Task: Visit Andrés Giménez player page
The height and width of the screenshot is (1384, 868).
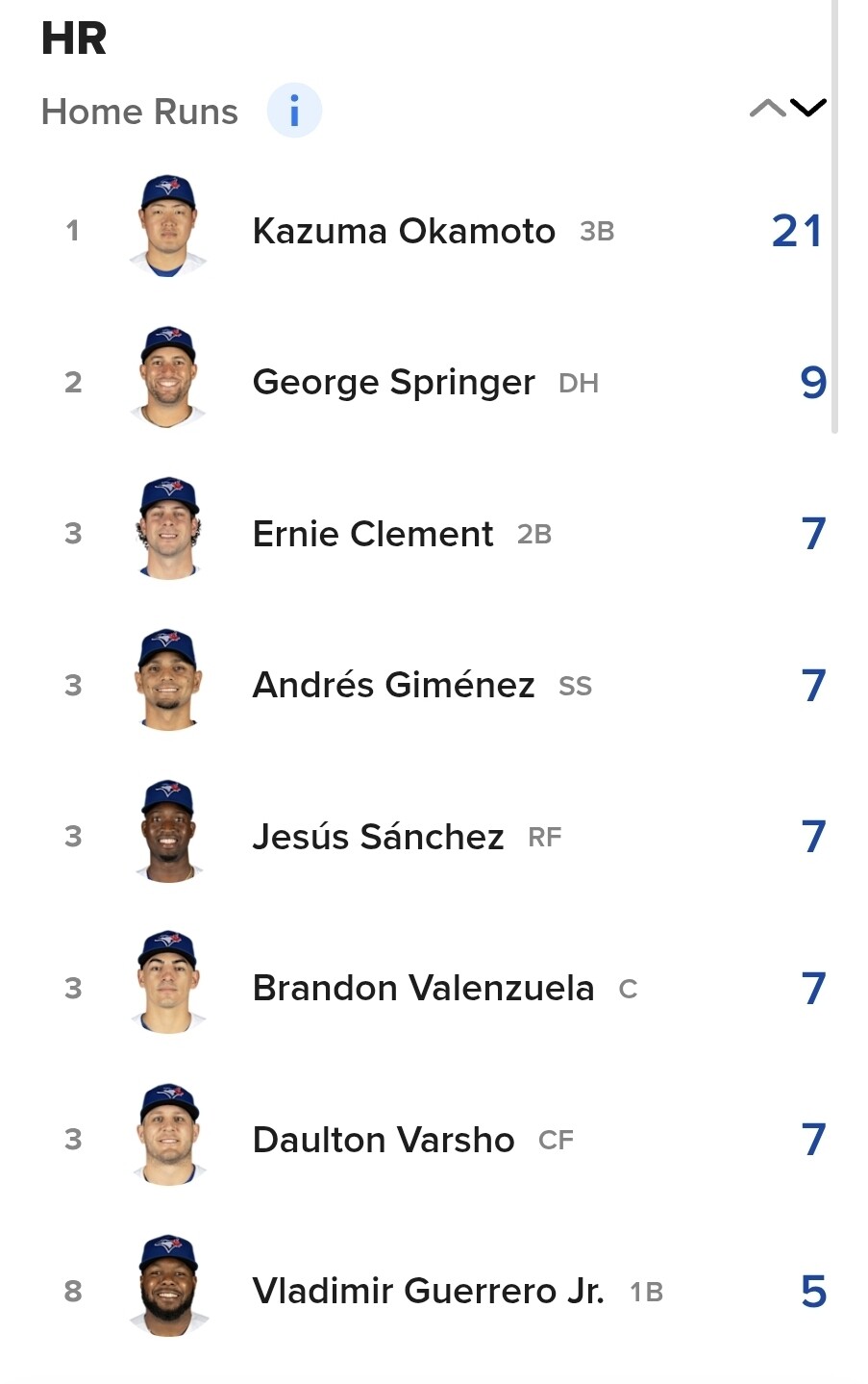Action: click(393, 685)
